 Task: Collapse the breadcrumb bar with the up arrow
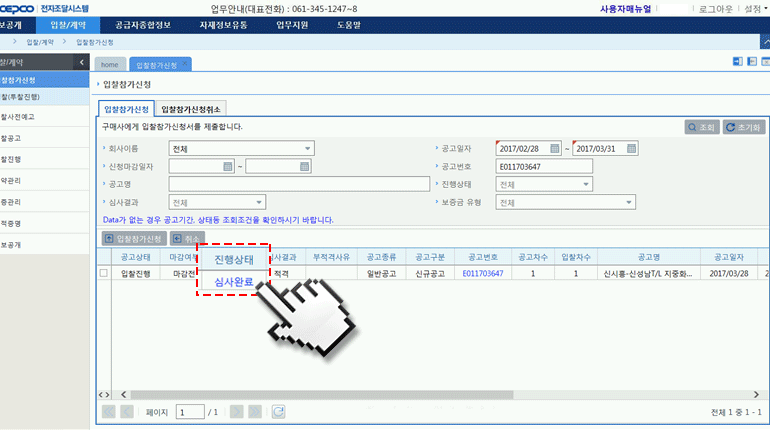(766, 42)
